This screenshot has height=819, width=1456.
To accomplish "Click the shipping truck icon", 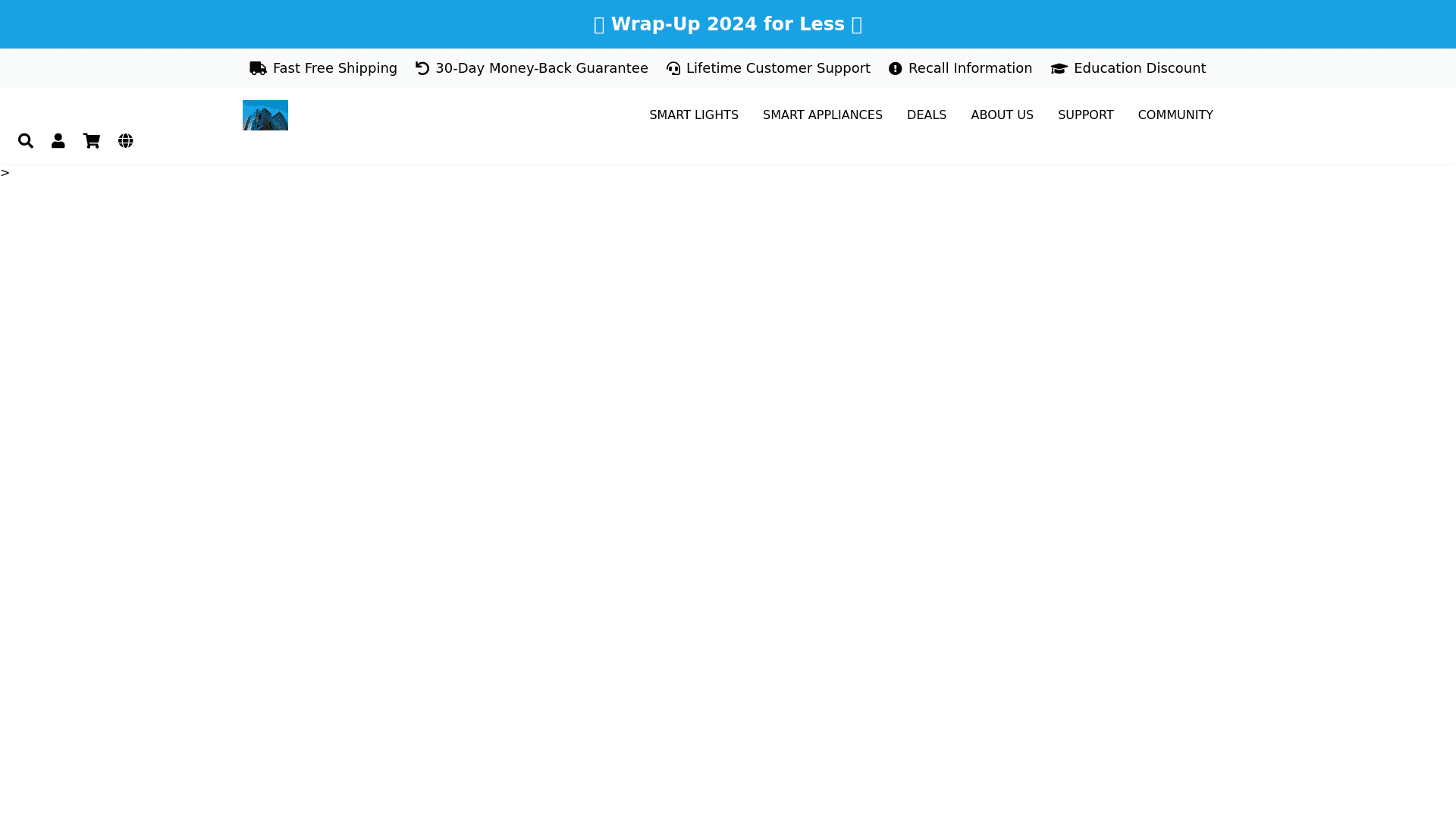I will (x=258, y=69).
